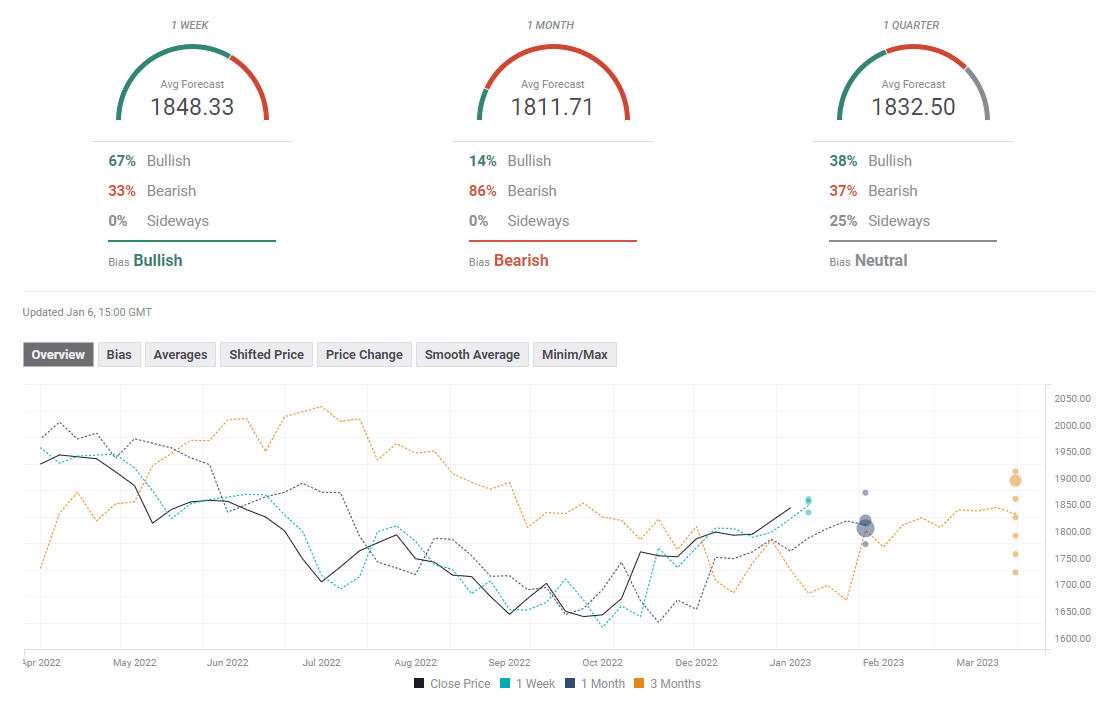Switch to the Minim/Max tab
1108x703 pixels.
tap(575, 355)
